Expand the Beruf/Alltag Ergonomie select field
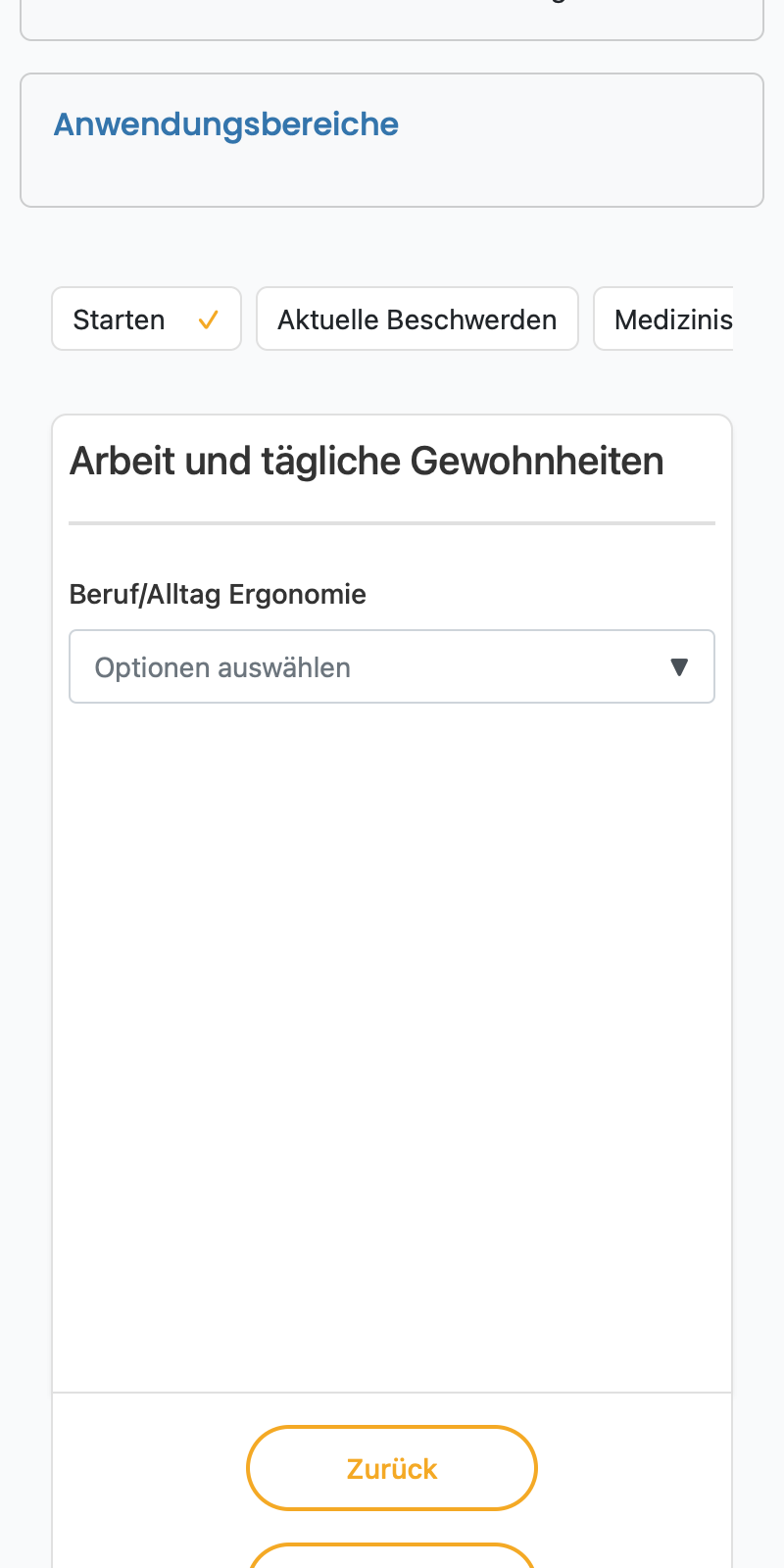The image size is (784, 1568). click(x=392, y=666)
